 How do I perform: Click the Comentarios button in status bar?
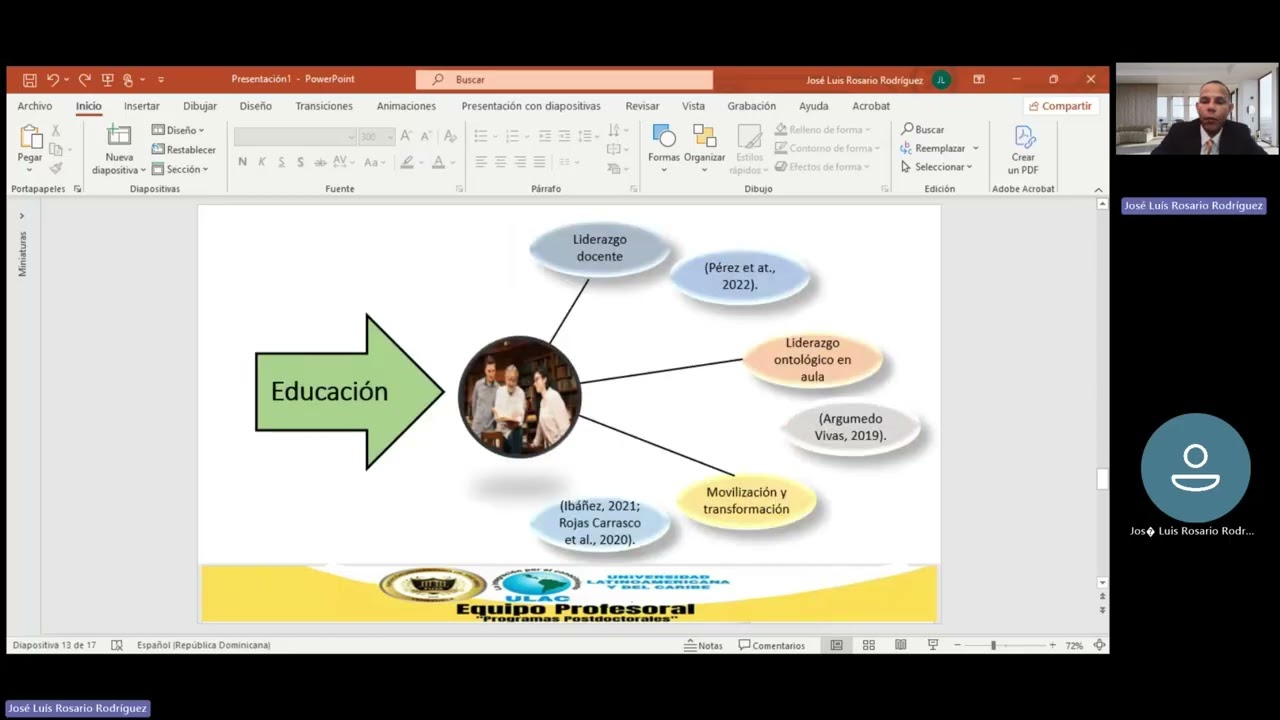(772, 646)
